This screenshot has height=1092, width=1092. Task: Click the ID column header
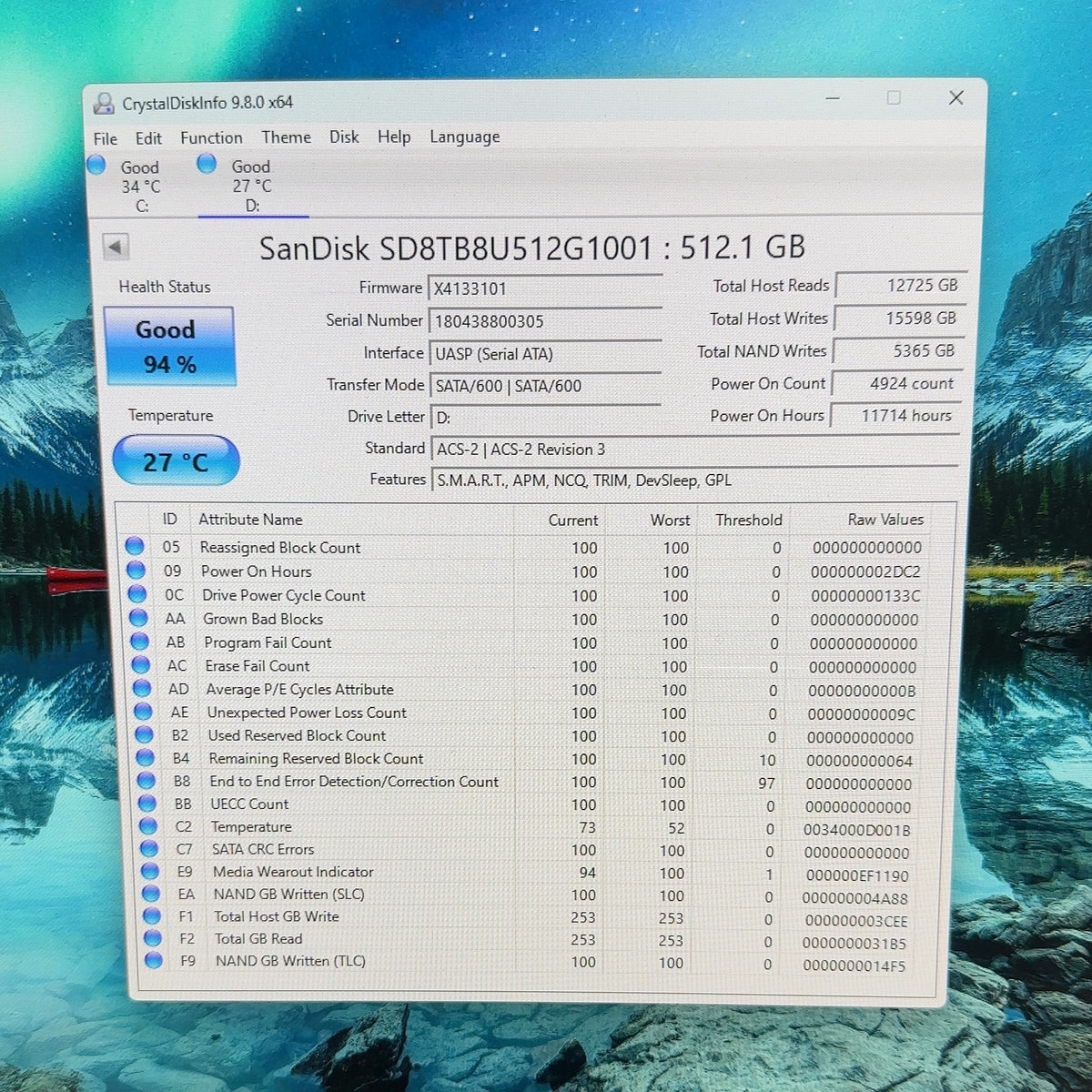pos(170,519)
